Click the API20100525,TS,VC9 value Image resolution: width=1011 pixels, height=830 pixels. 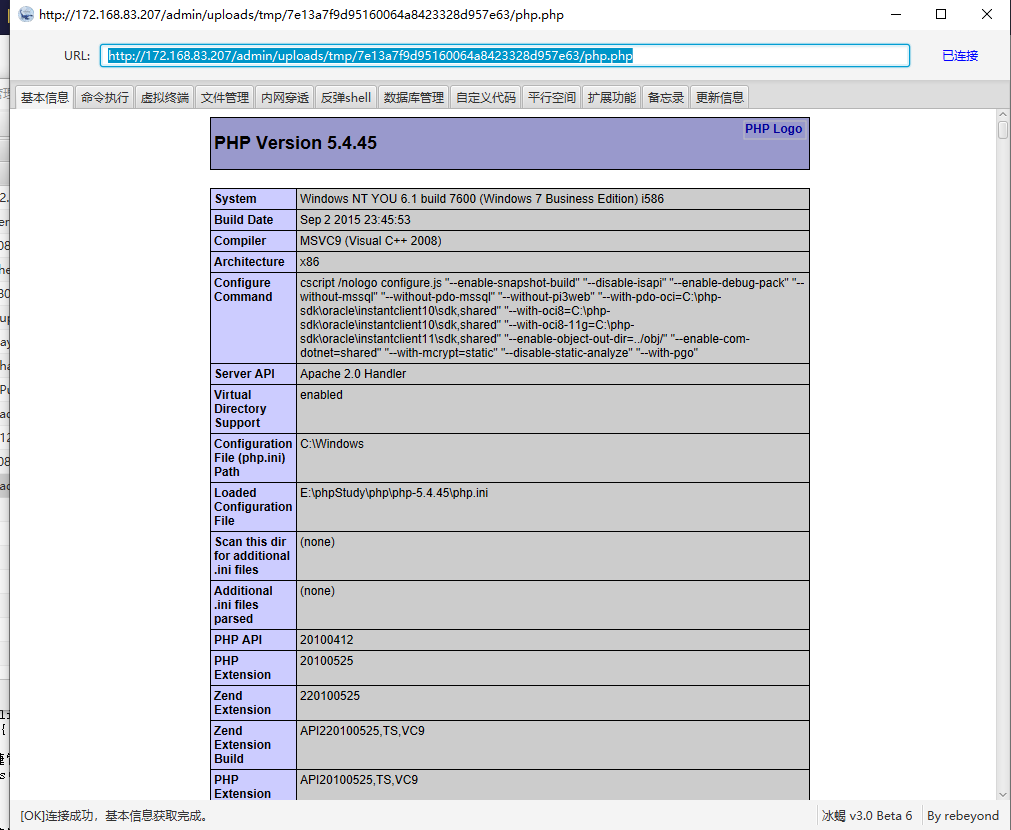[x=358, y=780]
